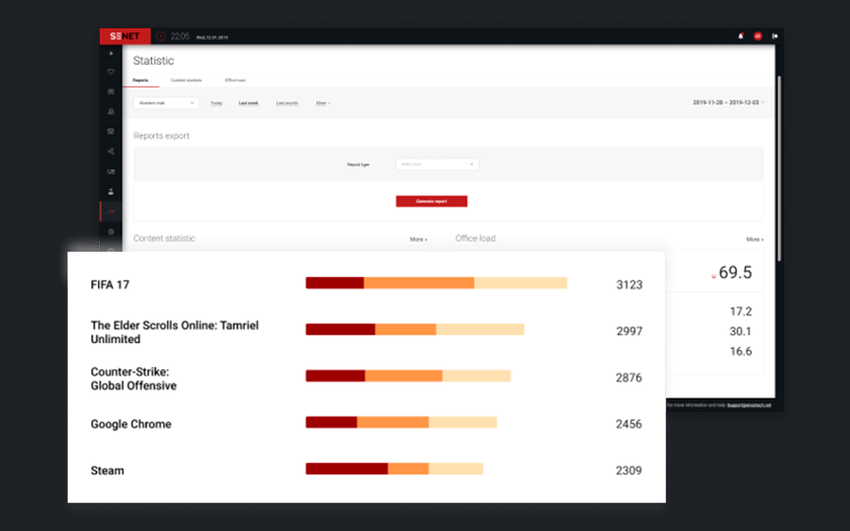Click the logout icon in top bar
Viewport: 850px width, 531px height.
click(x=775, y=37)
